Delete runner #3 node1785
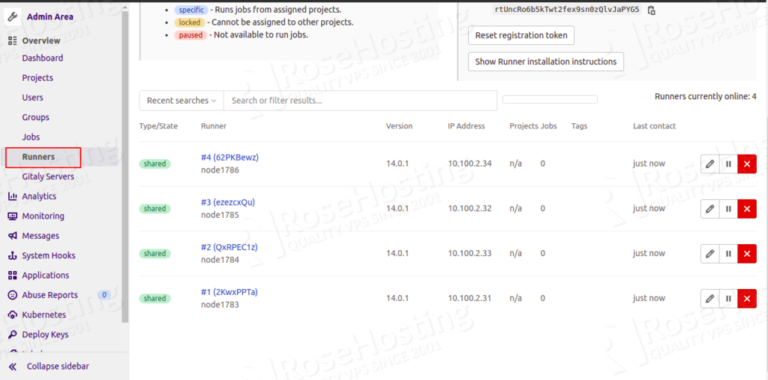This screenshot has height=380, width=768. 747,209
